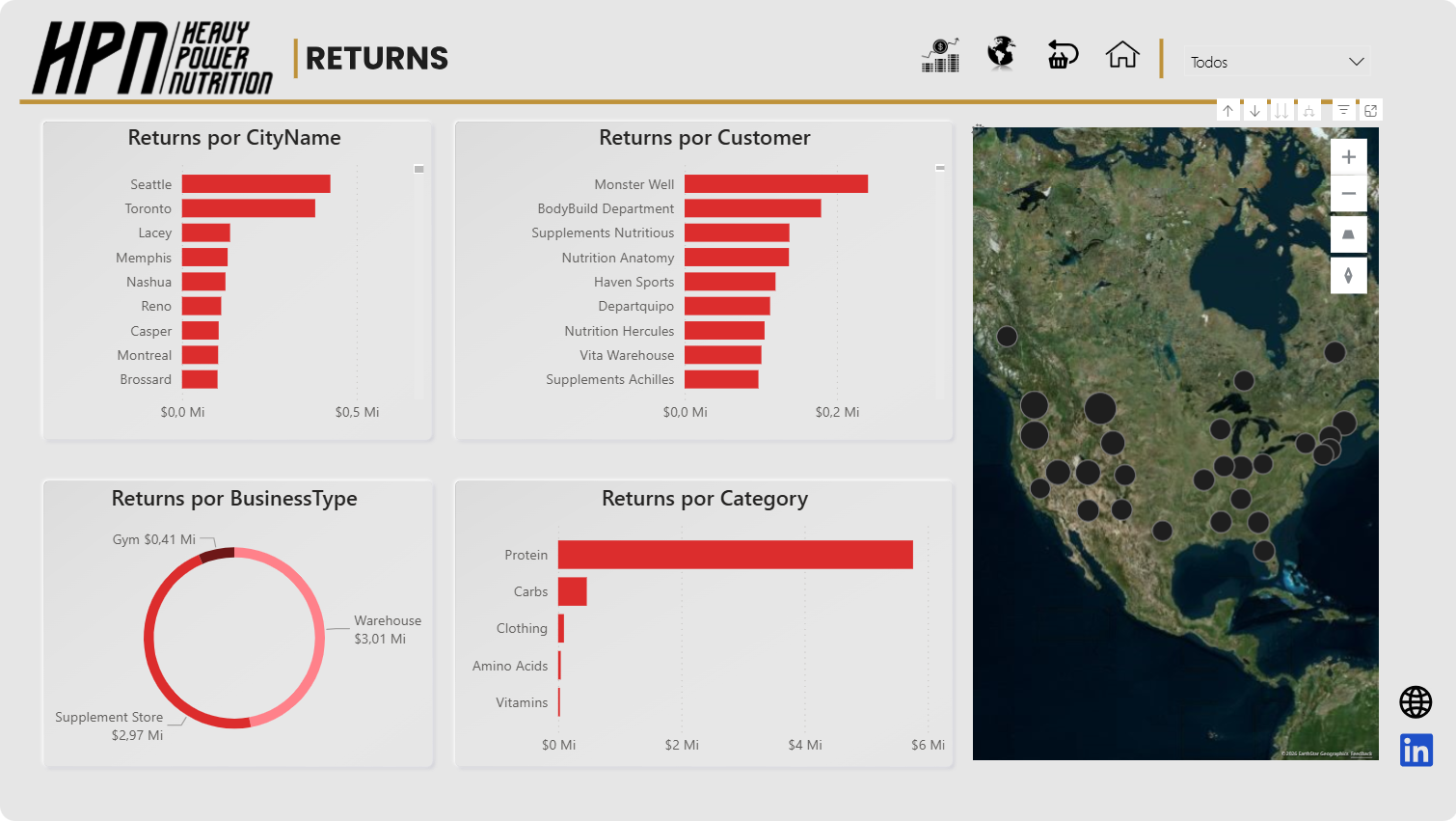Click the Nutrition Hercules customer label
1456x821 pixels.
point(619,331)
